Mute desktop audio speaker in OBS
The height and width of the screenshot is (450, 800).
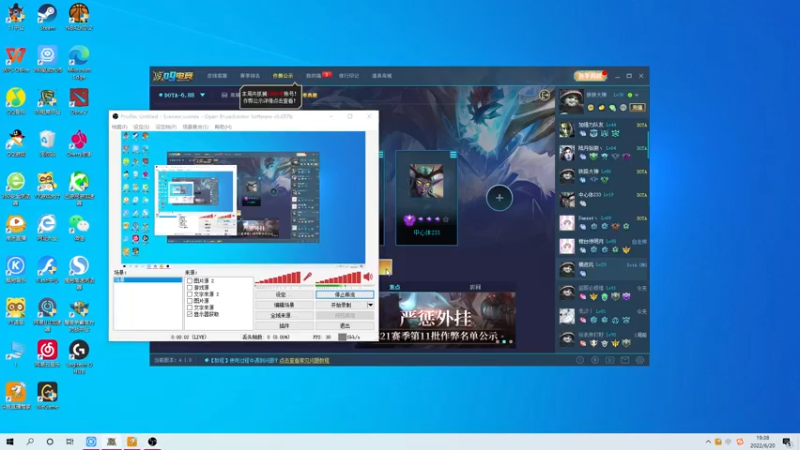[x=368, y=277]
